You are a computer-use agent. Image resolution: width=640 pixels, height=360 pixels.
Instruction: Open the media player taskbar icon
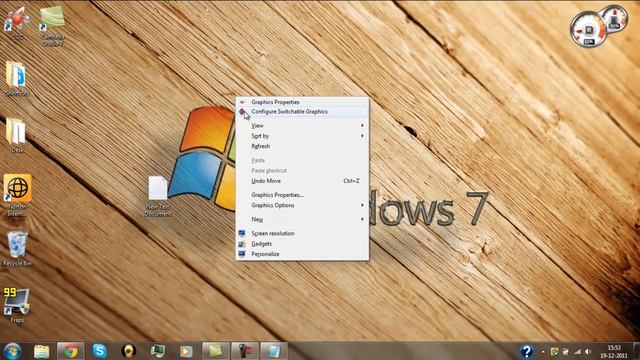[186, 351]
